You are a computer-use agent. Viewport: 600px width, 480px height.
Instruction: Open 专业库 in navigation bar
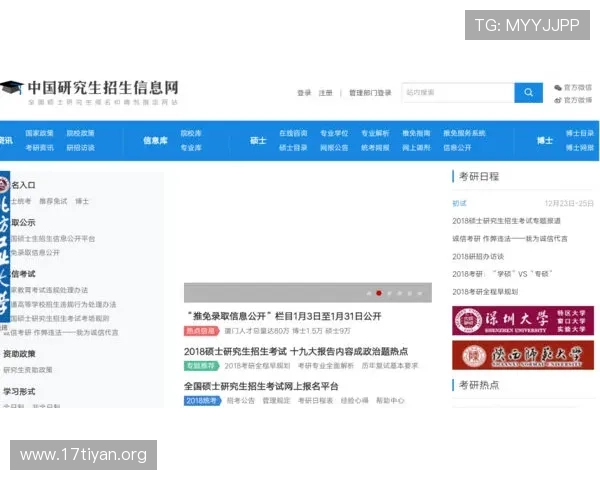point(191,148)
